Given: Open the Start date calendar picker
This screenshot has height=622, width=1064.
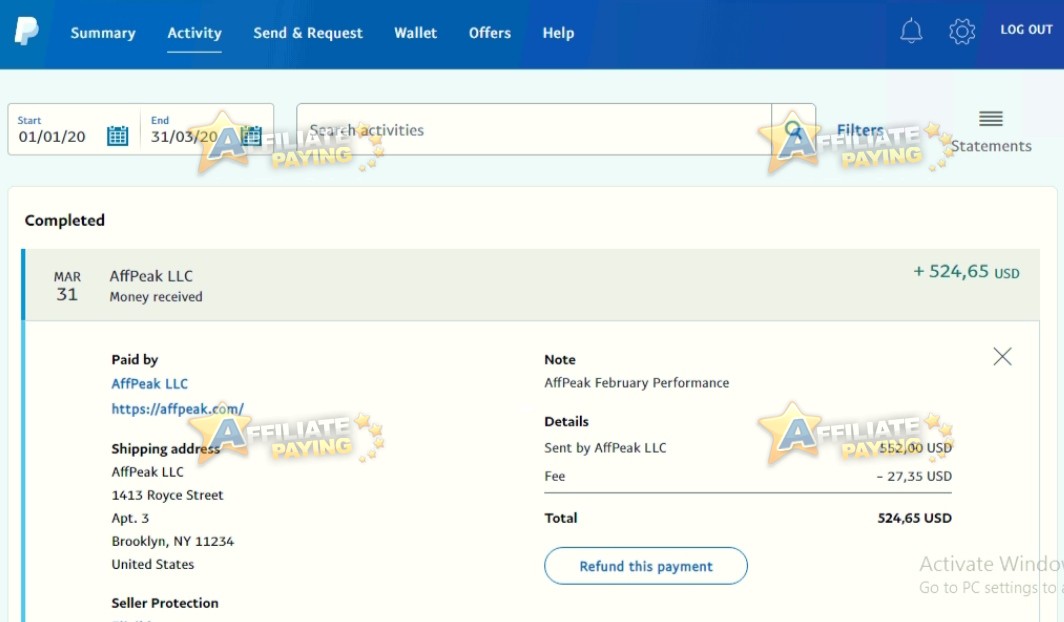Looking at the screenshot, I should (x=117, y=136).
